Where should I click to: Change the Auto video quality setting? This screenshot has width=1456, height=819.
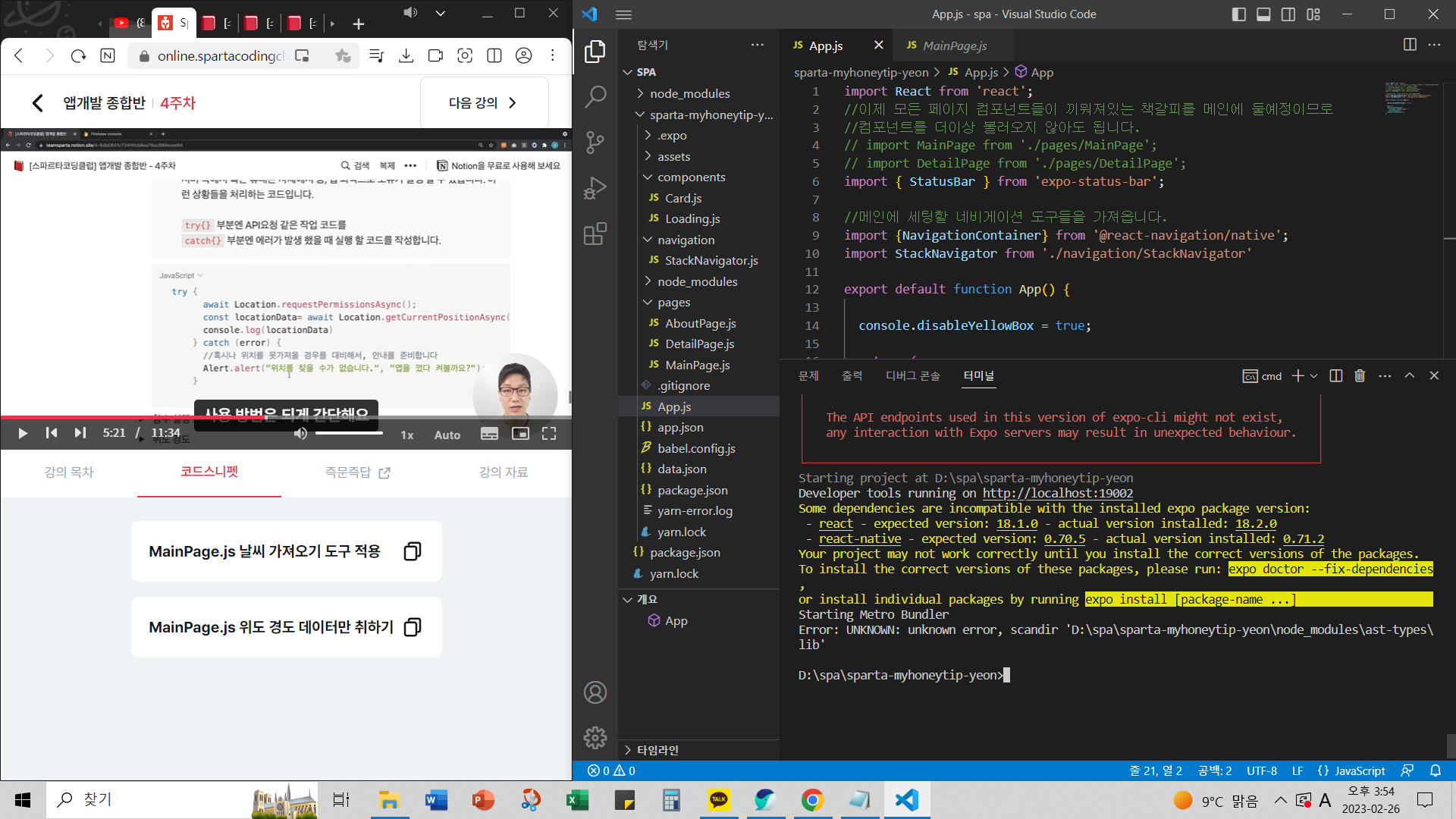point(447,435)
